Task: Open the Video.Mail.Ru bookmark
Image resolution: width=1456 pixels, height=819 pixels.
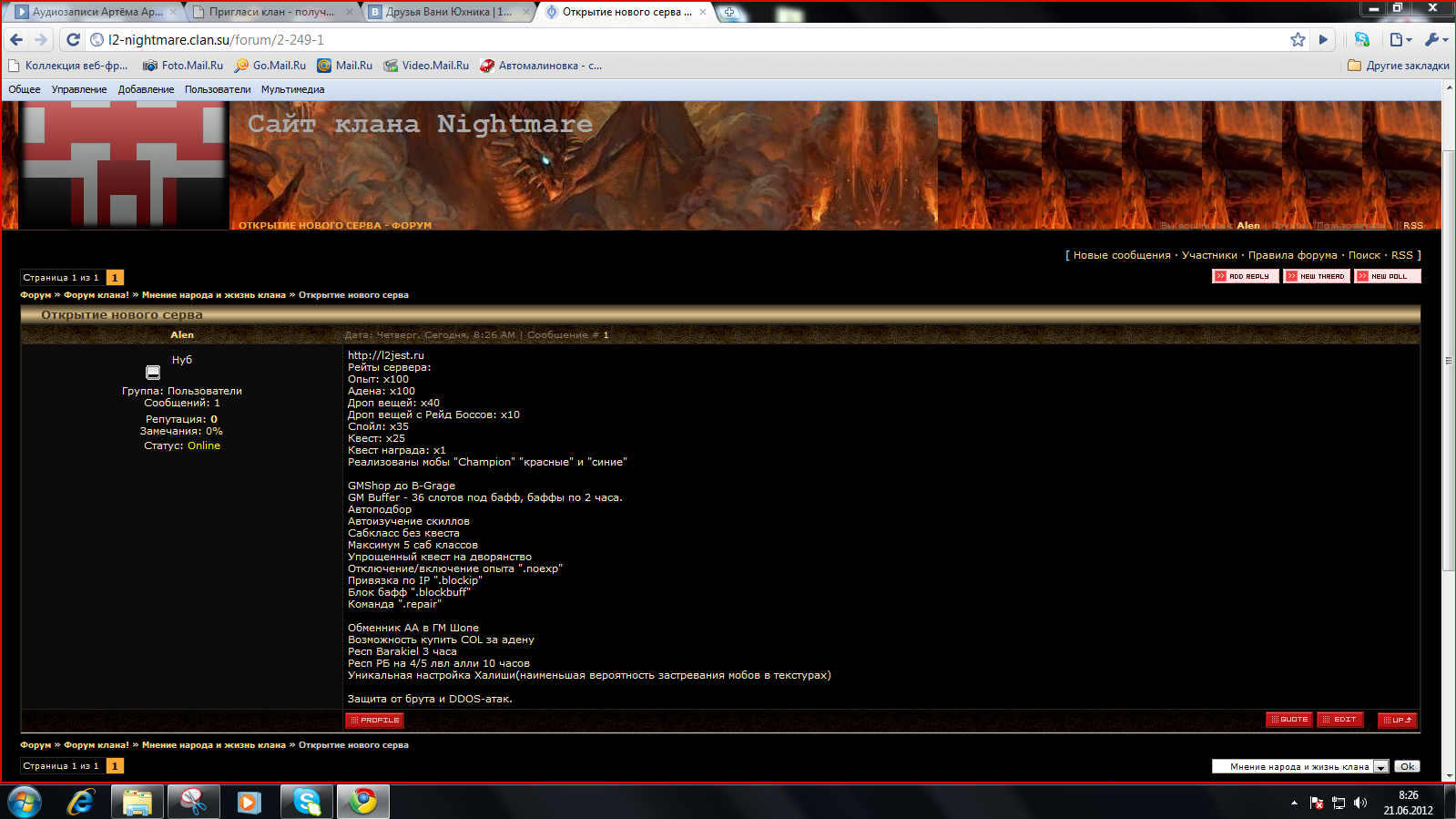Action: [426, 66]
